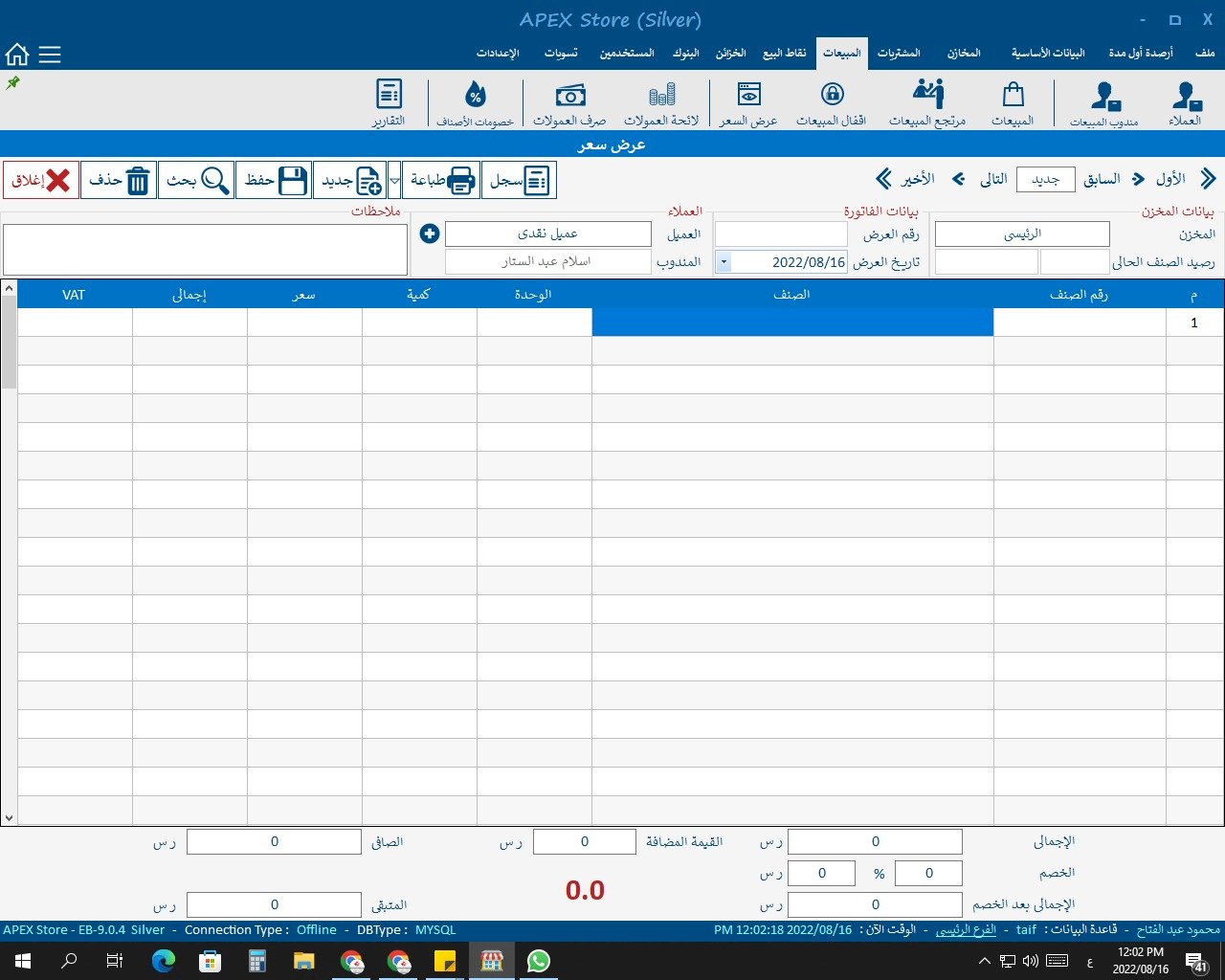This screenshot has width=1225, height=980.
Task: Open the العملاء (Customers) ribbon icon
Action: tap(1185, 103)
